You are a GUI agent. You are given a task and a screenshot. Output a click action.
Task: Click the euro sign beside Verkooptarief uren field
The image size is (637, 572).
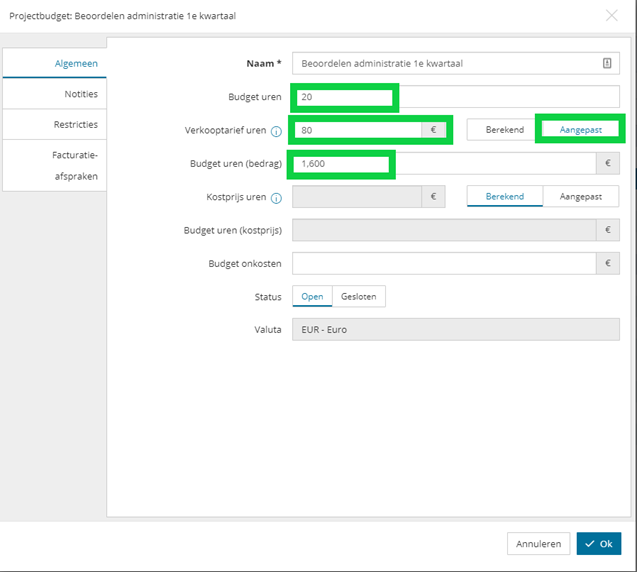pos(433,130)
